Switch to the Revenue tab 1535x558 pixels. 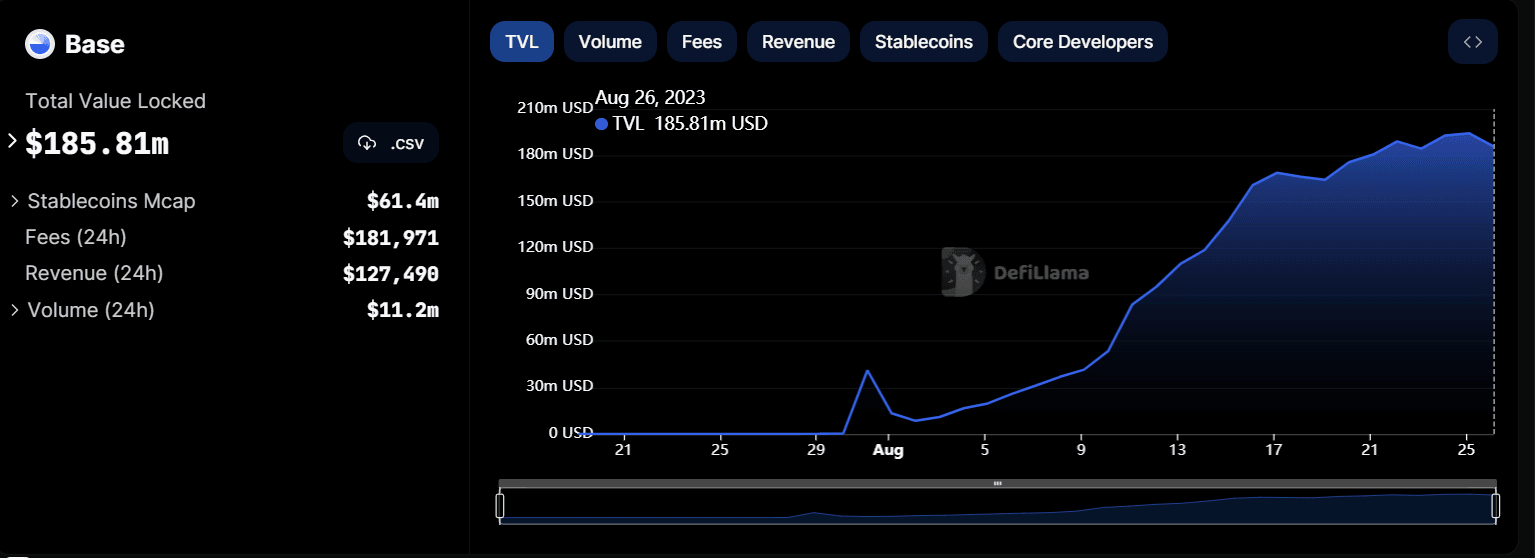point(798,42)
